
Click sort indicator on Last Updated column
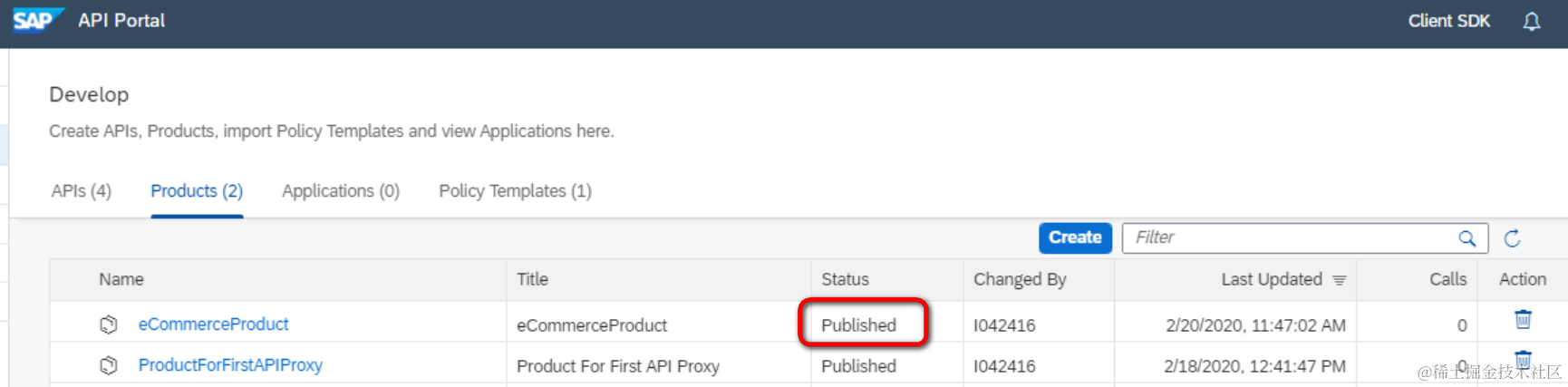tap(1340, 280)
